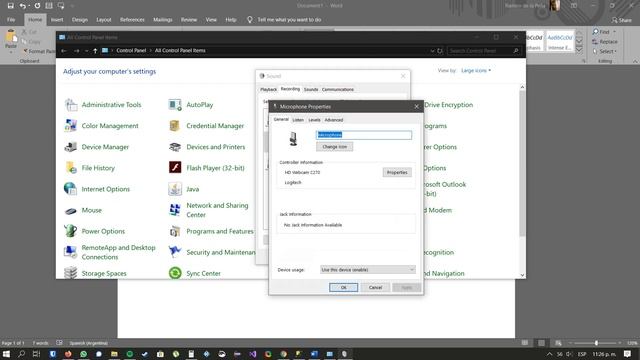This screenshot has height=360, width=640.
Task: Open the Internet Options globe icon
Action: [x=71, y=189]
